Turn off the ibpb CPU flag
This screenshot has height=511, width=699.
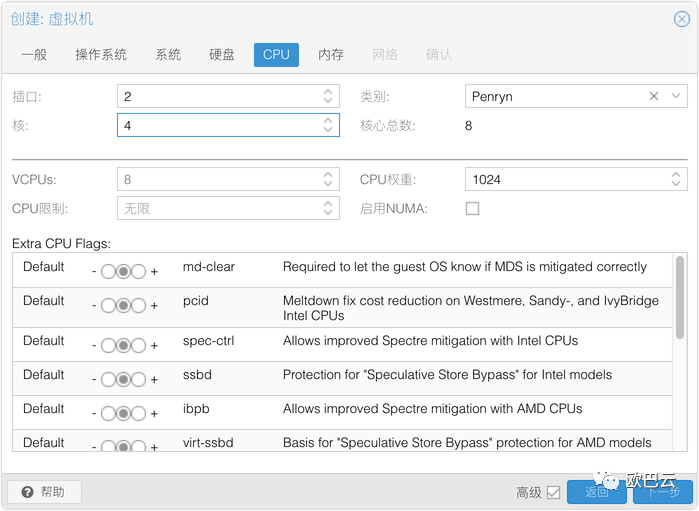click(x=108, y=414)
